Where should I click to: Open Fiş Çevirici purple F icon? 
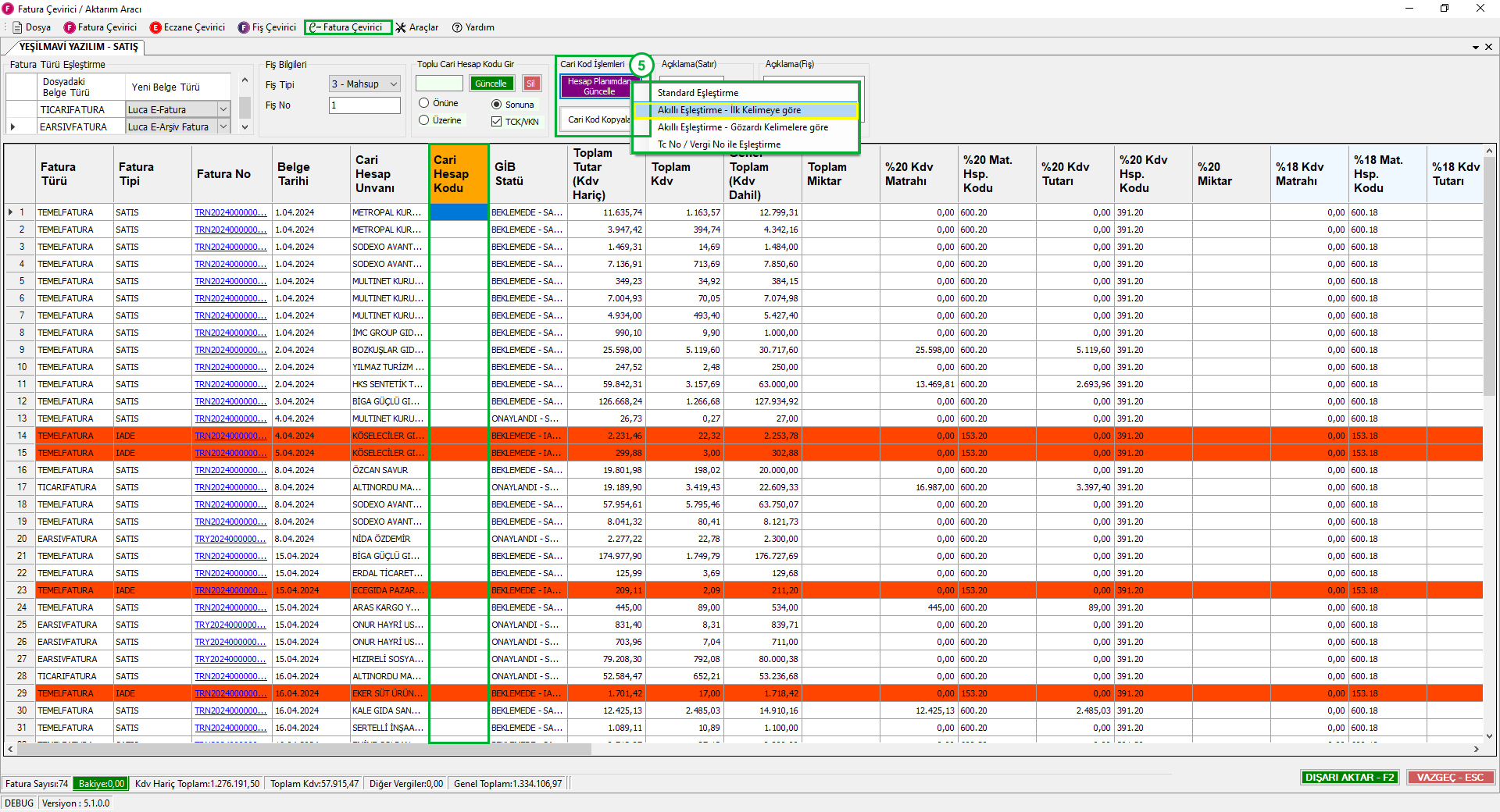click(244, 27)
